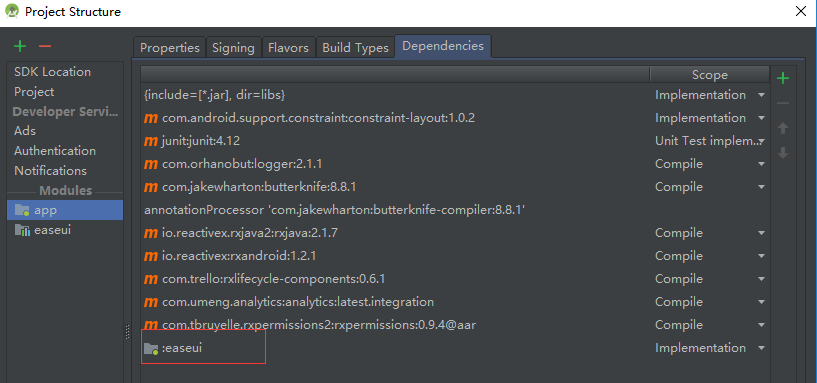The height and width of the screenshot is (383, 817).
Task: Open Authentication developer service
Action: click(55, 151)
